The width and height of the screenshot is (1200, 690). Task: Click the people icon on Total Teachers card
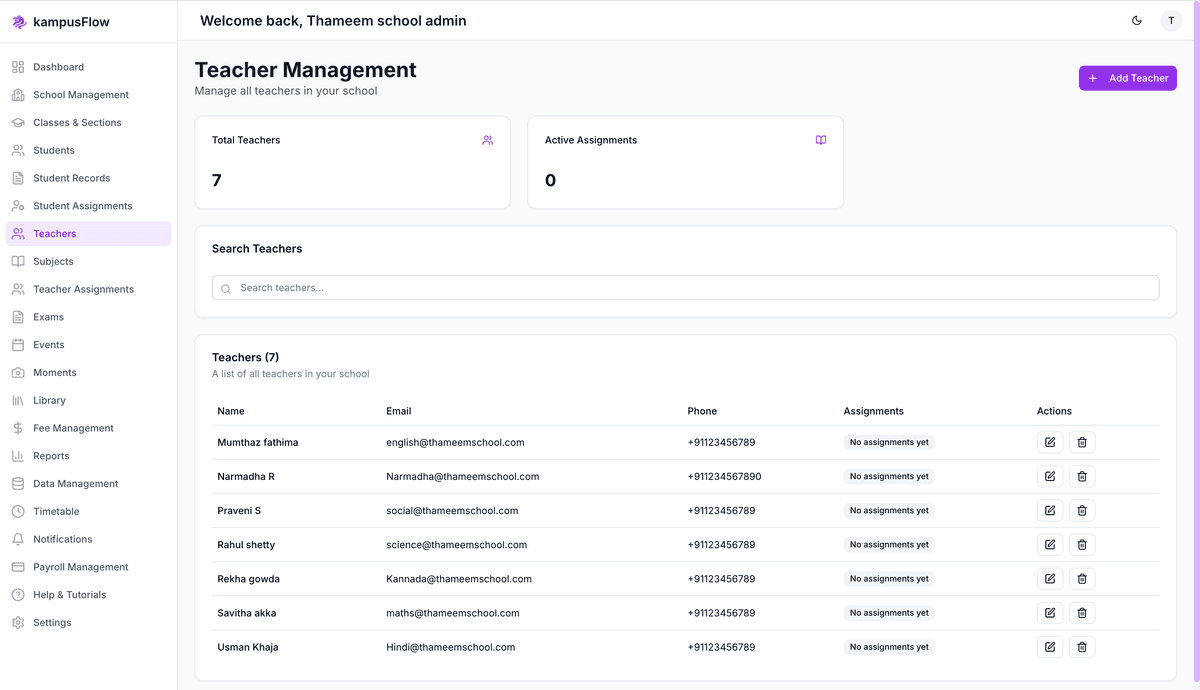pos(488,140)
